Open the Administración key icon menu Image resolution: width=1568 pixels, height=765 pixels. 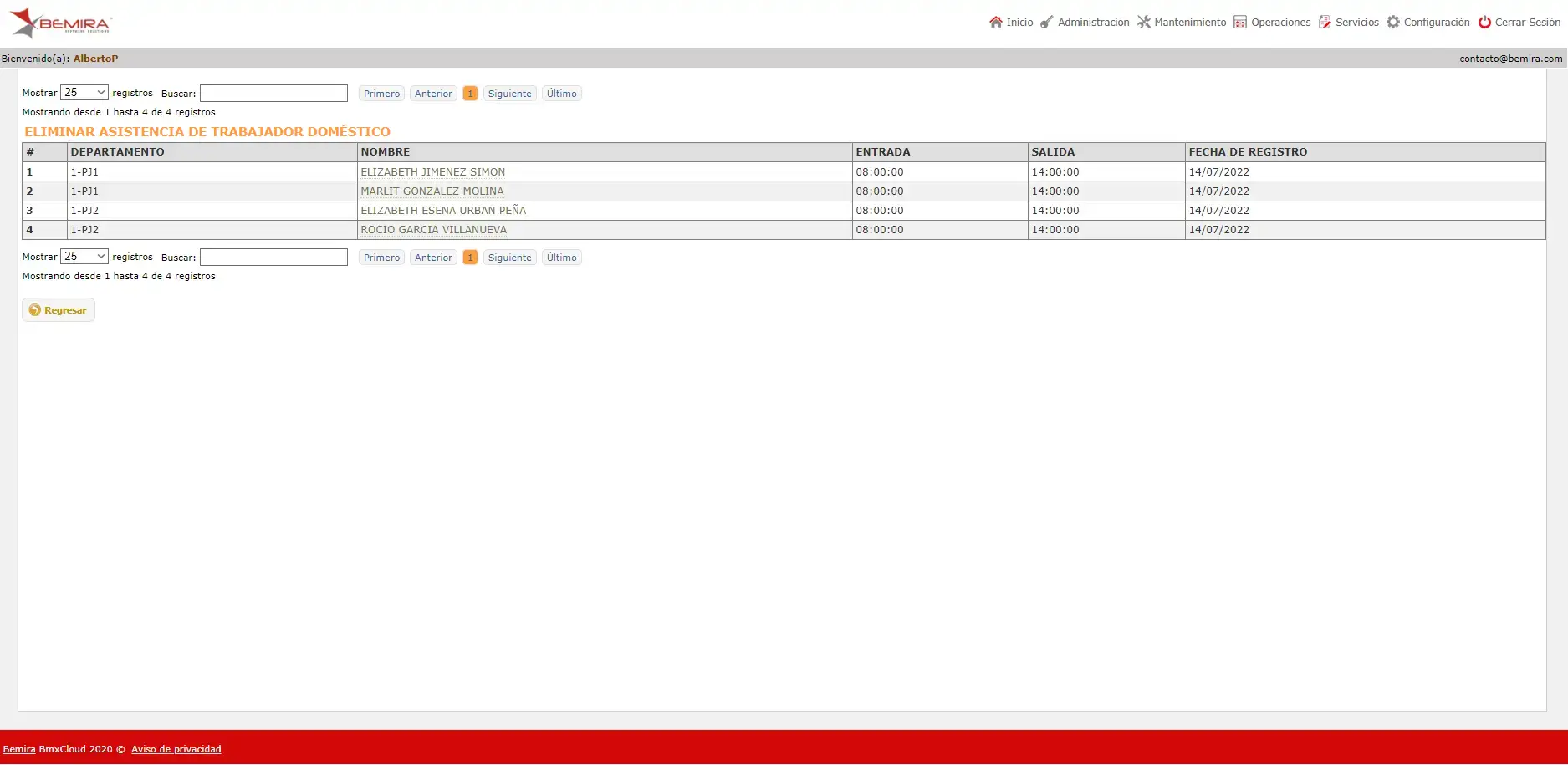click(x=1046, y=23)
